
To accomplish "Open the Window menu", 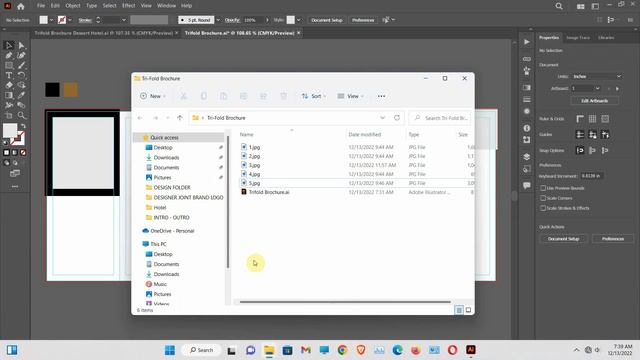I will coord(167,6).
